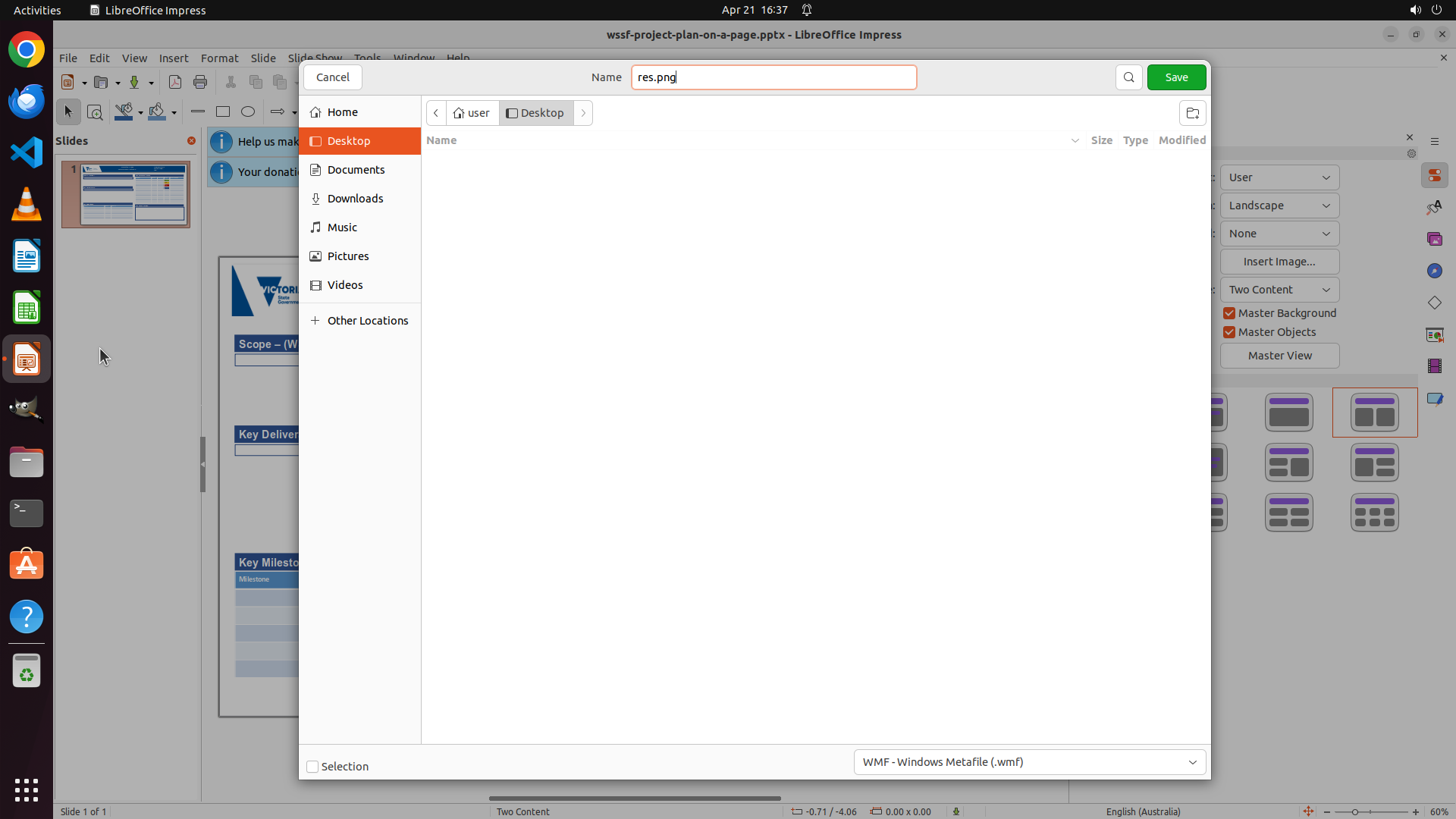The width and height of the screenshot is (1456, 819).
Task: Click the res.png filename field
Action: 773,77
